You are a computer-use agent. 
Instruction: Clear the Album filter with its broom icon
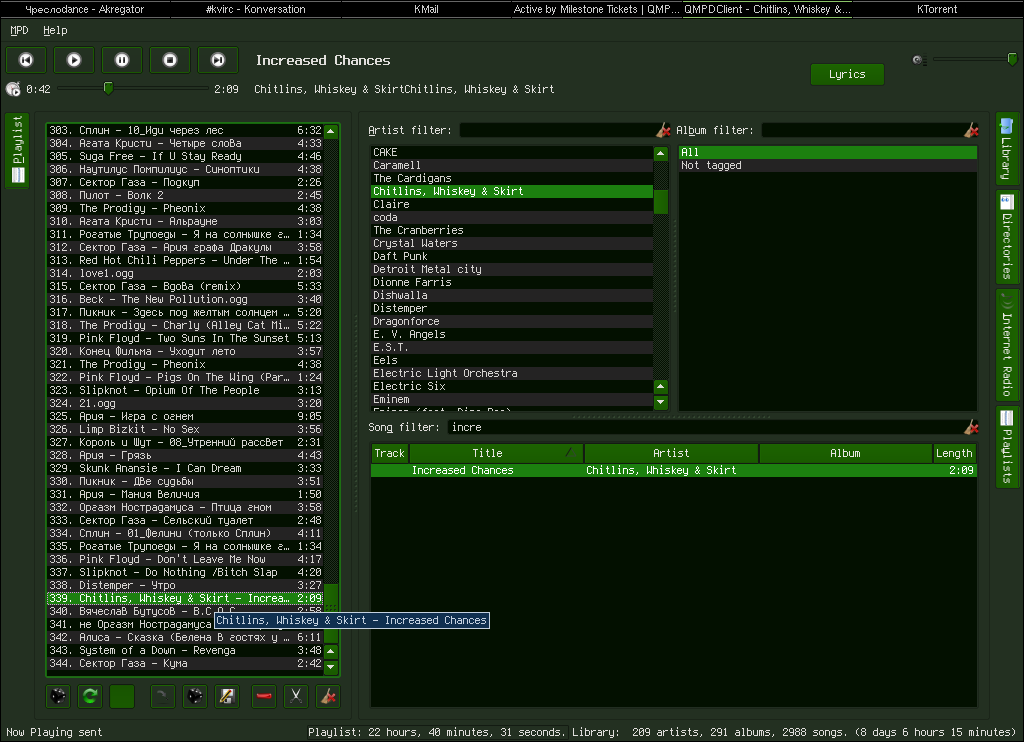point(971,130)
